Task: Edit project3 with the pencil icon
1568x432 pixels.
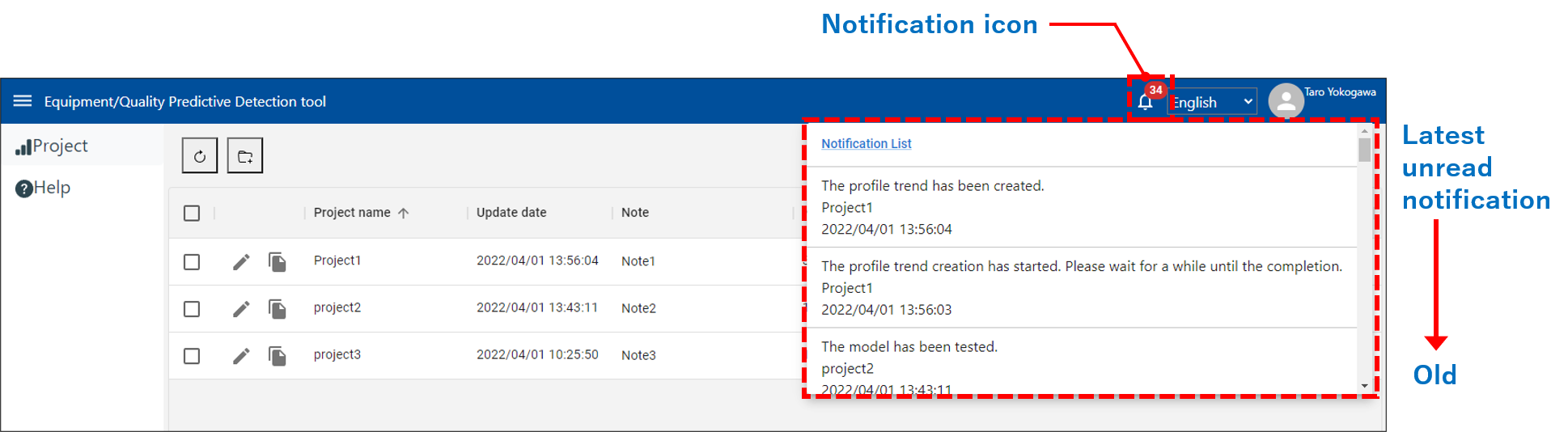Action: (241, 356)
